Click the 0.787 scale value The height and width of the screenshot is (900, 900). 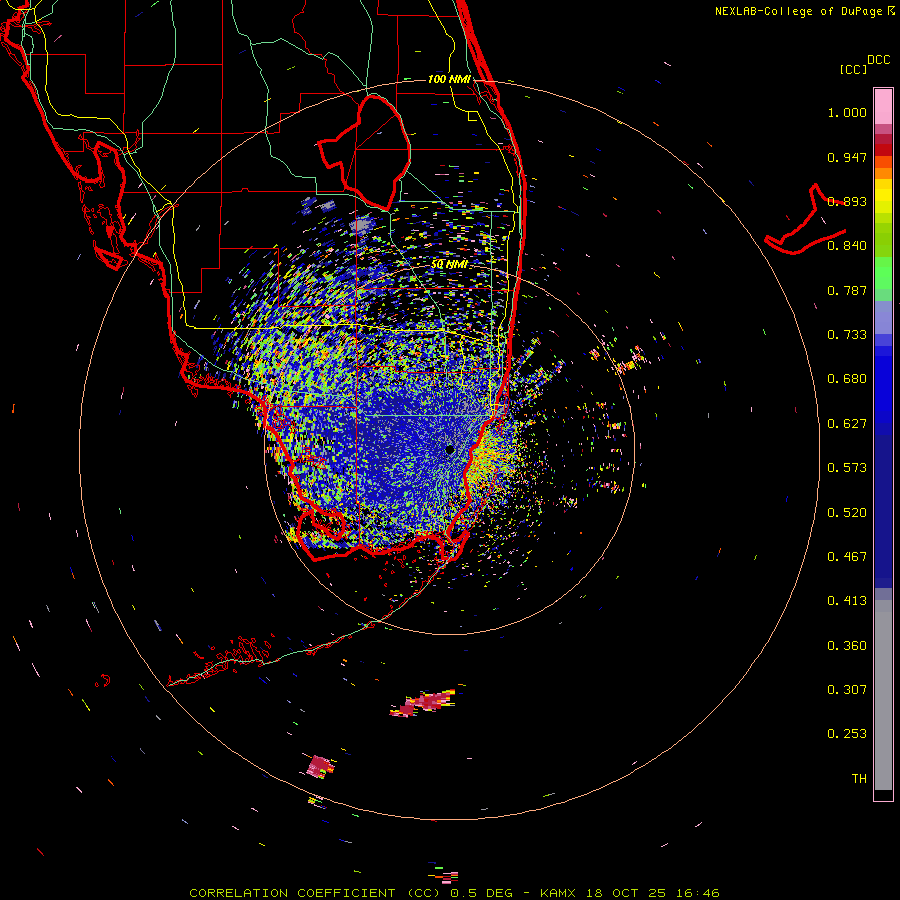coord(847,290)
